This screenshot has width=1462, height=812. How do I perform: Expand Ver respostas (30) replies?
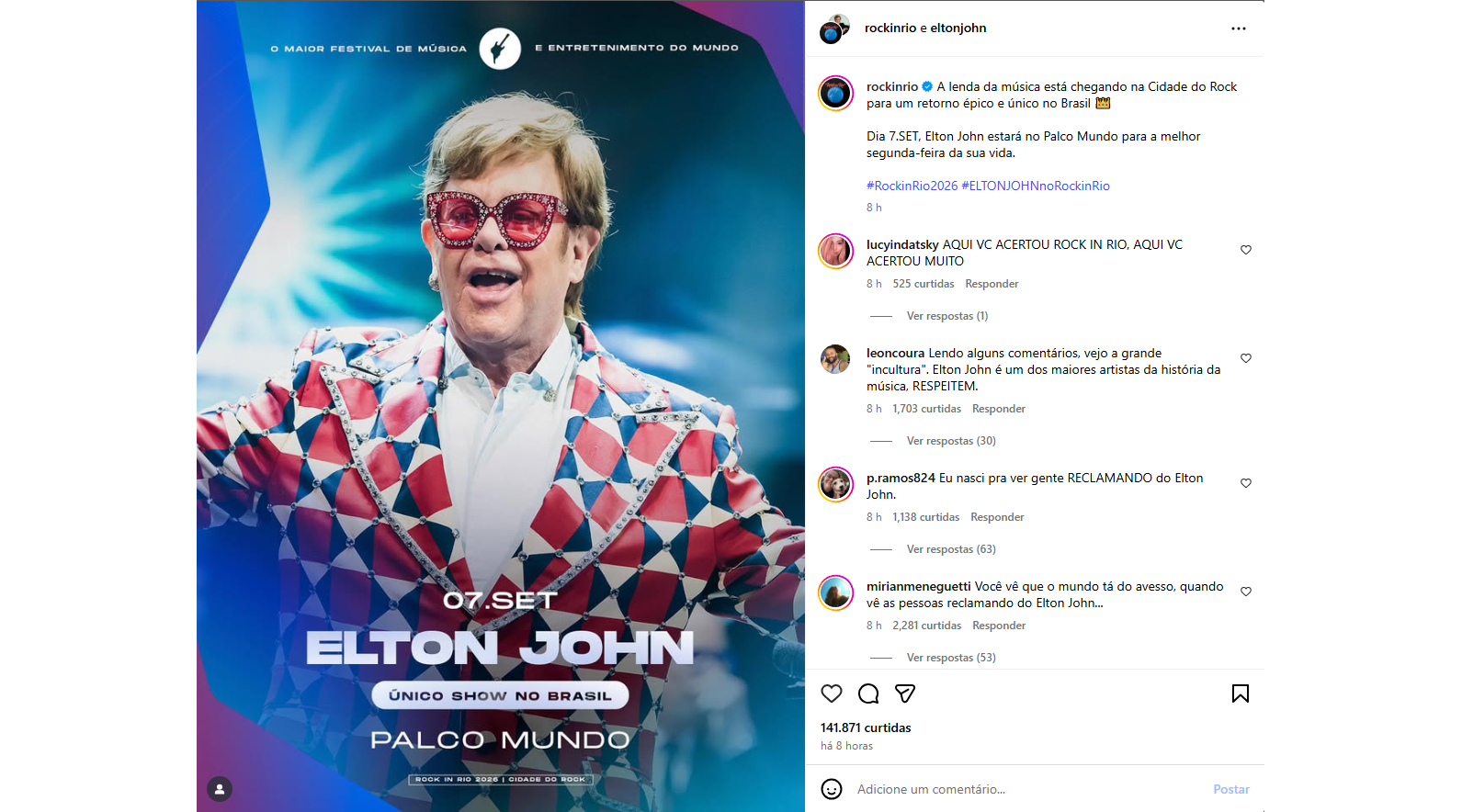[x=951, y=441]
